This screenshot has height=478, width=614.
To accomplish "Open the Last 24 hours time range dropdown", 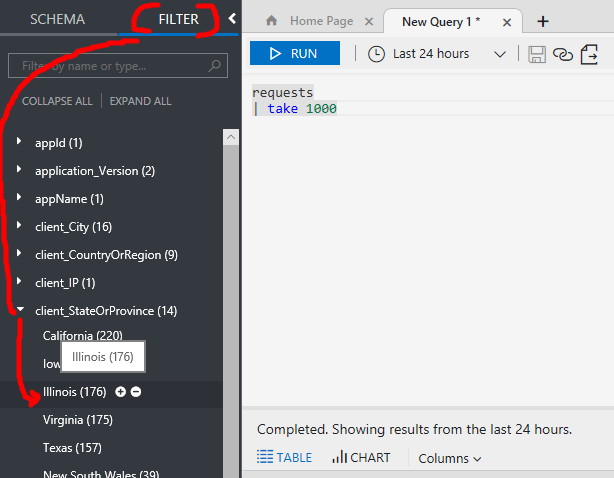I will tap(437, 54).
